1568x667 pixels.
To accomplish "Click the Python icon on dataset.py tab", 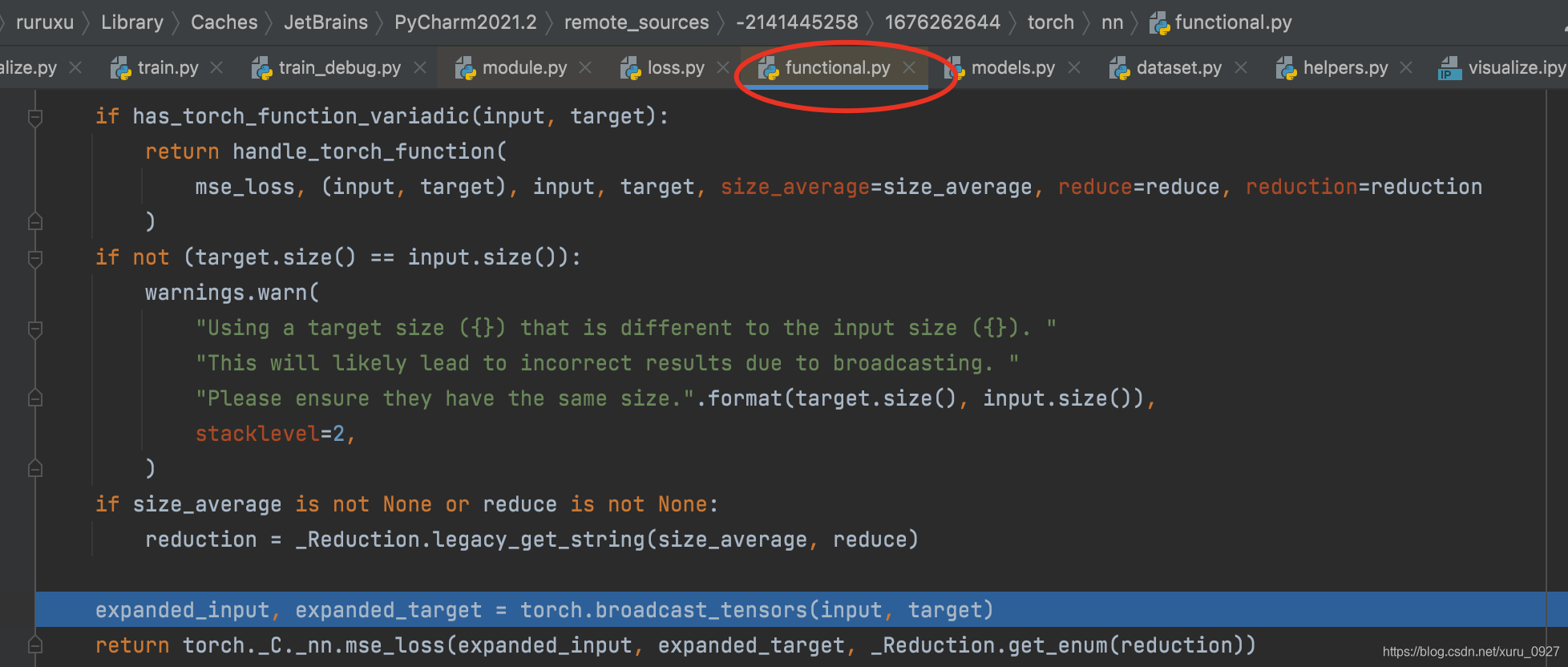I will coord(1119,68).
